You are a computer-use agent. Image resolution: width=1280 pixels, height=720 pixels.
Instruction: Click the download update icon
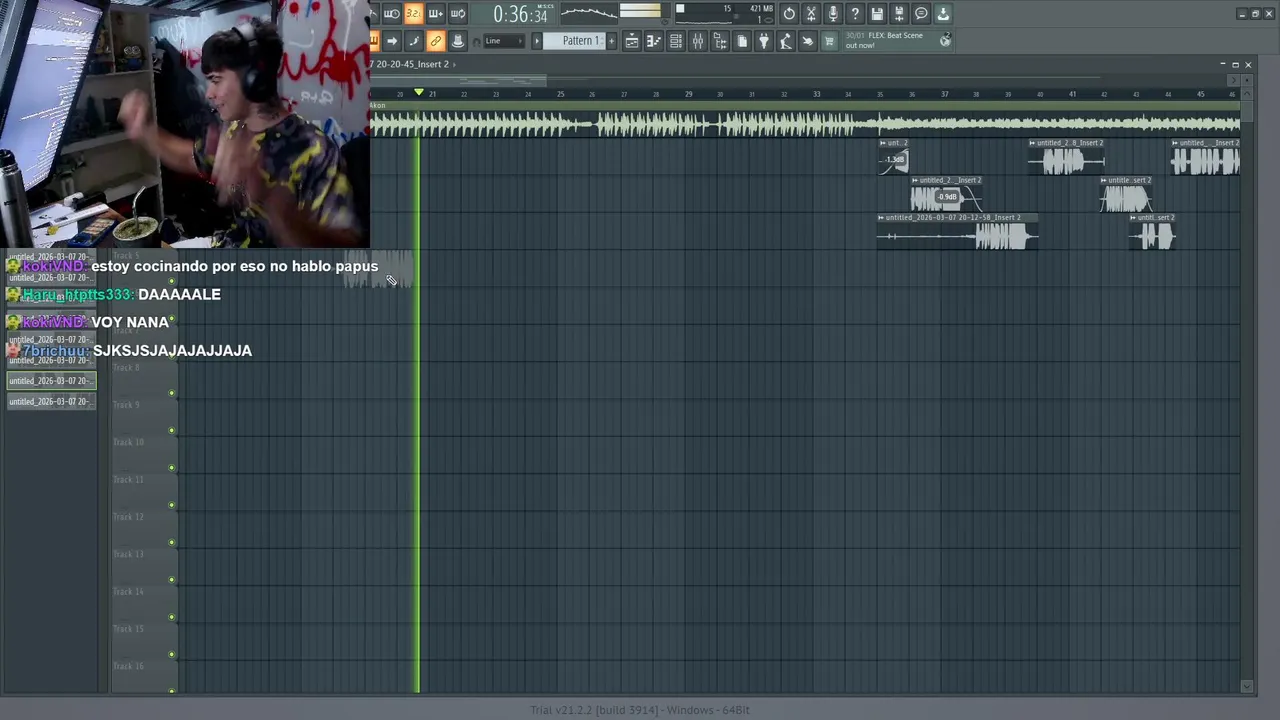click(x=943, y=14)
